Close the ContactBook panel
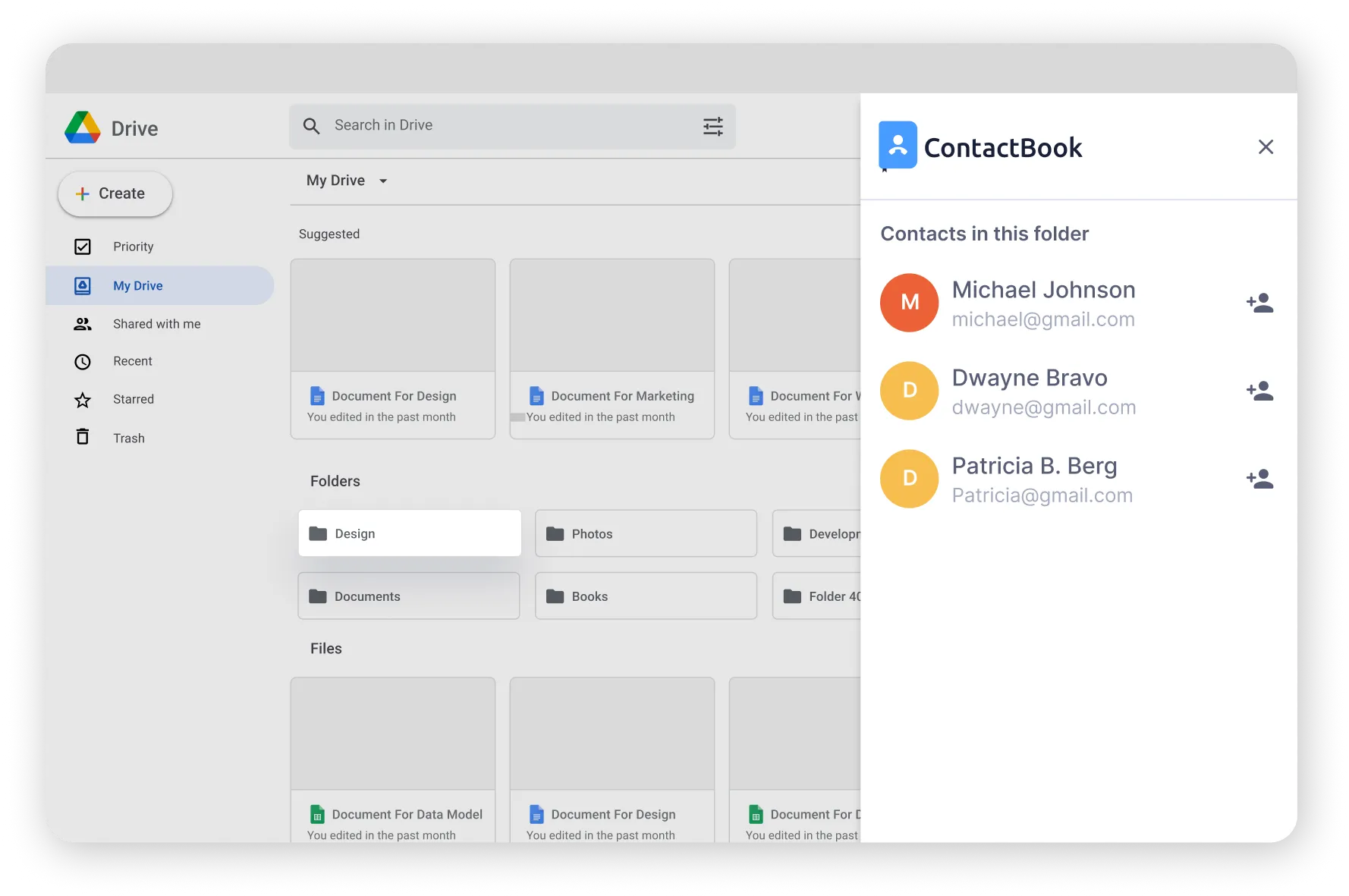 pos(1266,146)
